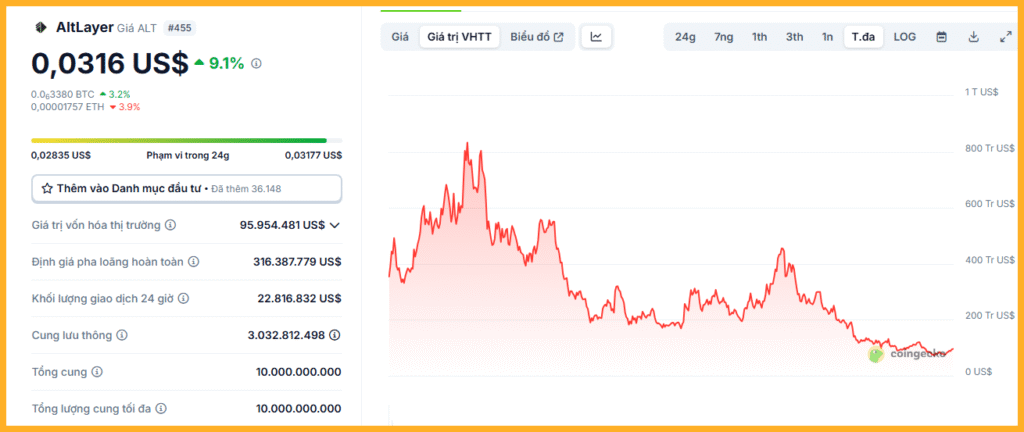
Task: Show info for Tổng lượng cung tối đa
Action: tap(161, 409)
